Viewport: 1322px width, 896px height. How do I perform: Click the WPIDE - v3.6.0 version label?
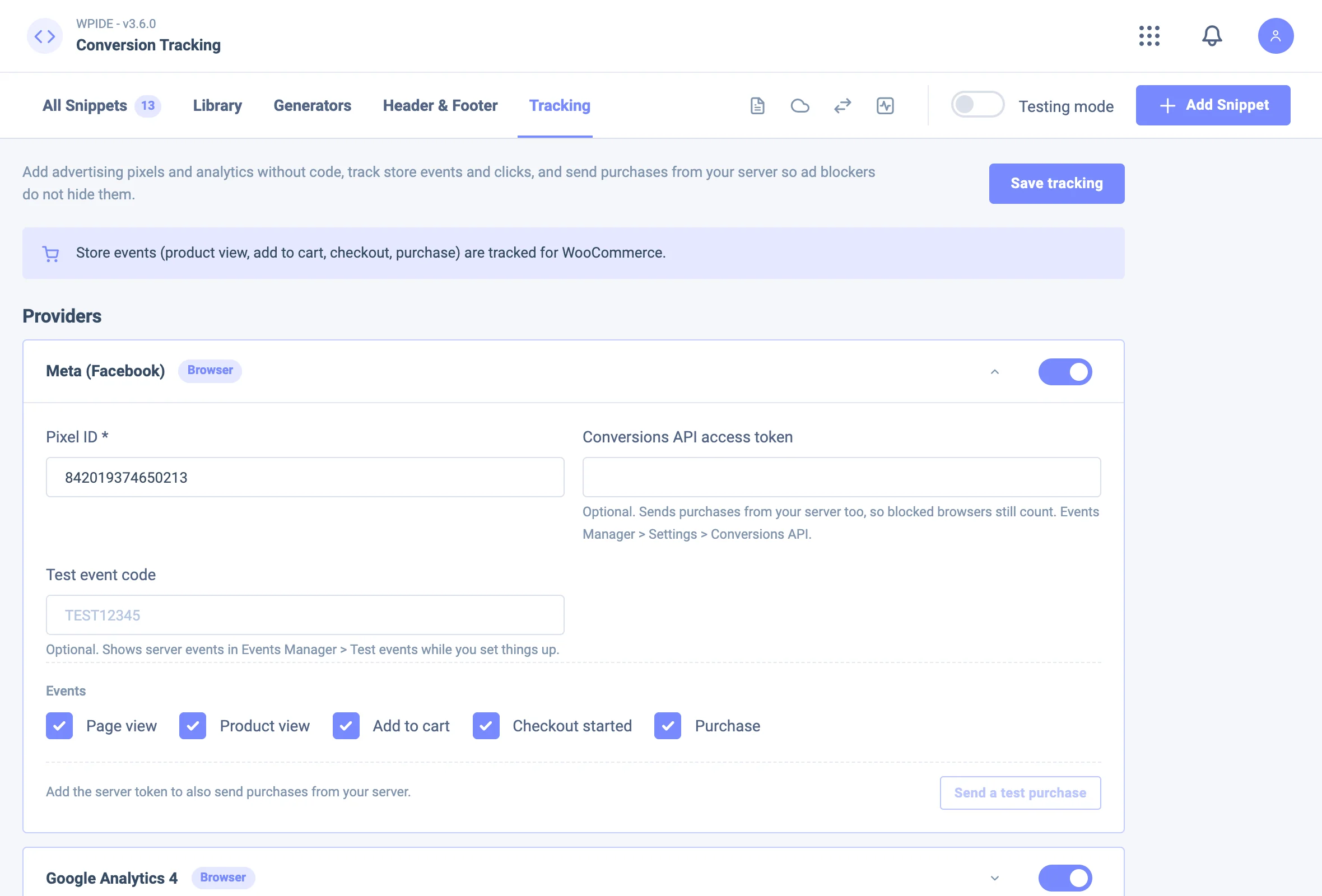pyautogui.click(x=116, y=24)
